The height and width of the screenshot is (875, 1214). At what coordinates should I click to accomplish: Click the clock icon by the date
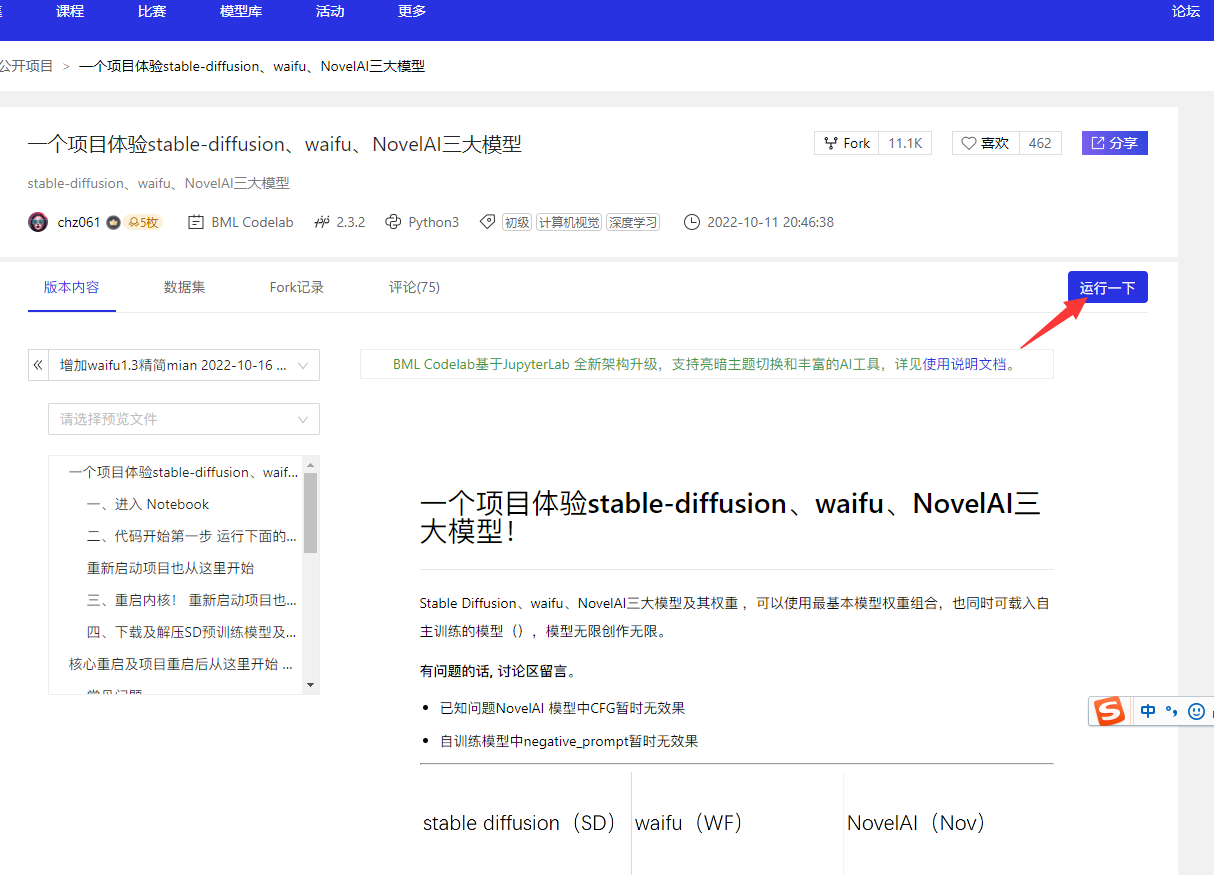coord(692,222)
